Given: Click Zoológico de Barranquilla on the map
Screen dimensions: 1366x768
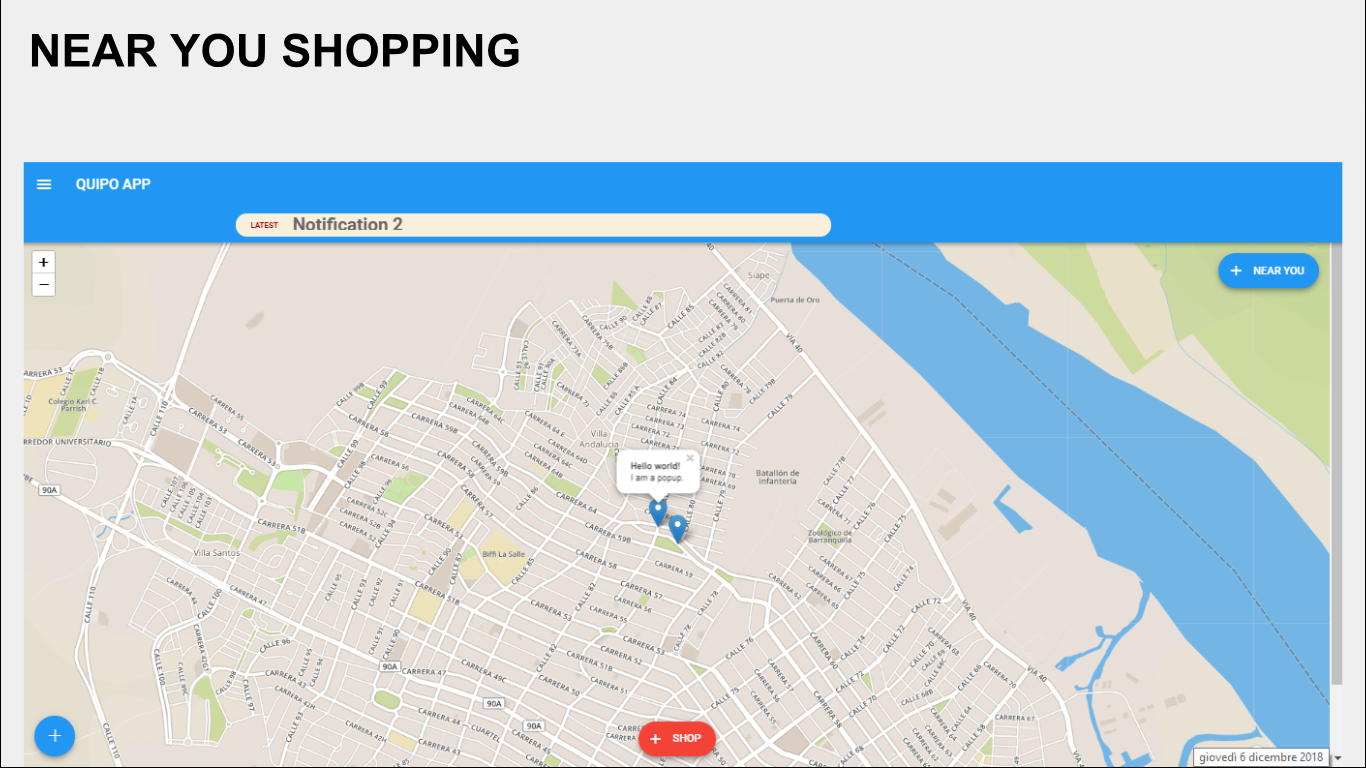Looking at the screenshot, I should pyautogui.click(x=830, y=536).
